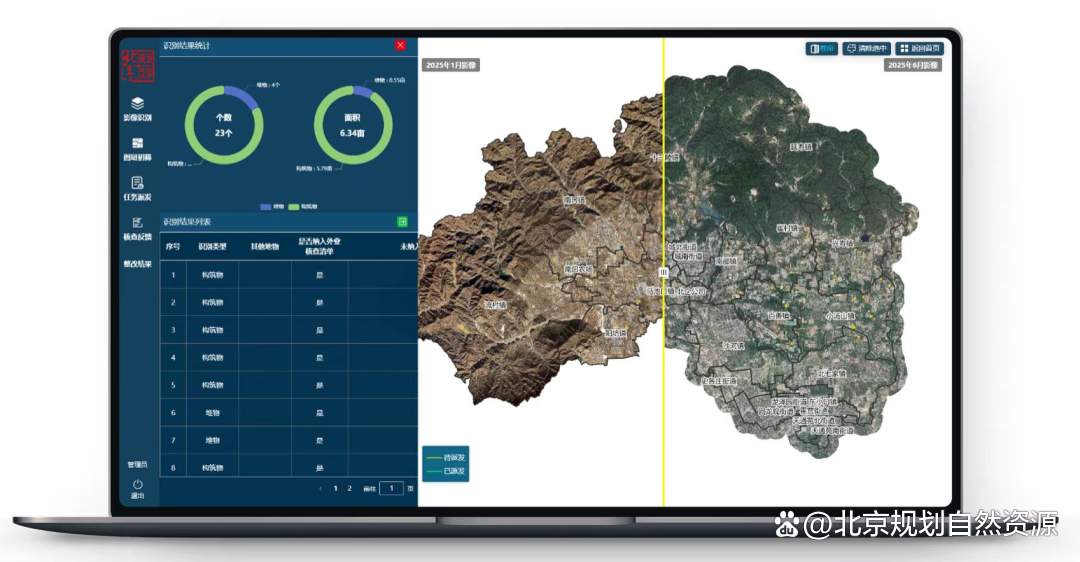The width and height of the screenshot is (1080, 562).
Task: Select the 核查反馈 sidebar icon
Action: pyautogui.click(x=138, y=222)
